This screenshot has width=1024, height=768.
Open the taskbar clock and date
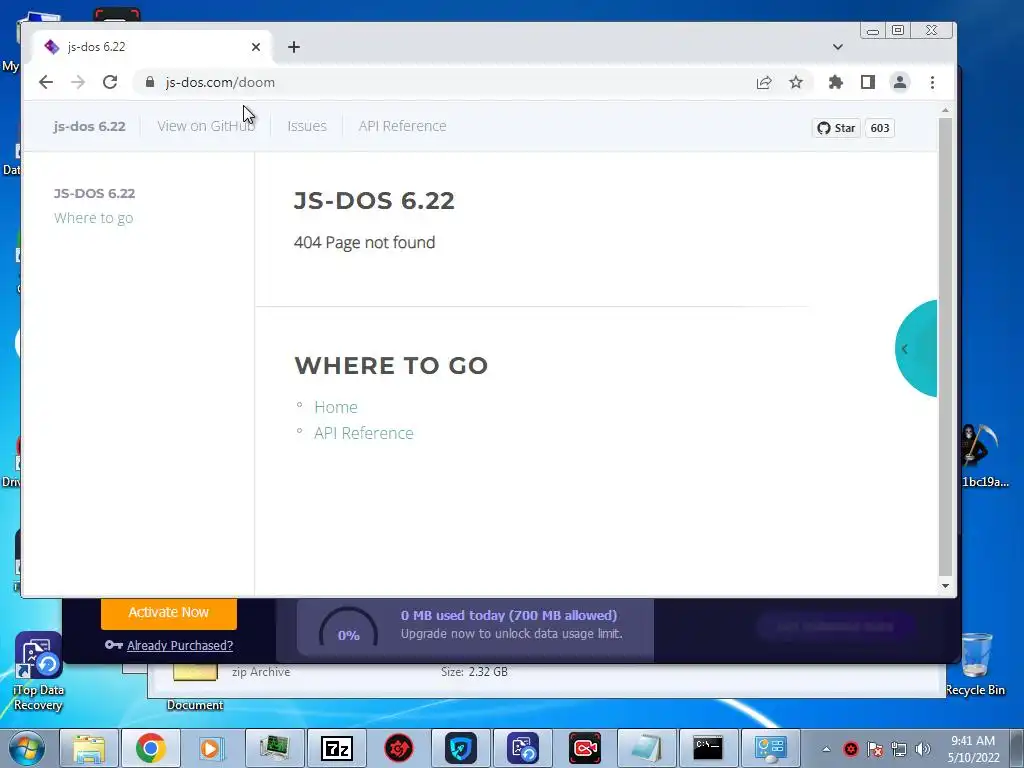click(973, 749)
